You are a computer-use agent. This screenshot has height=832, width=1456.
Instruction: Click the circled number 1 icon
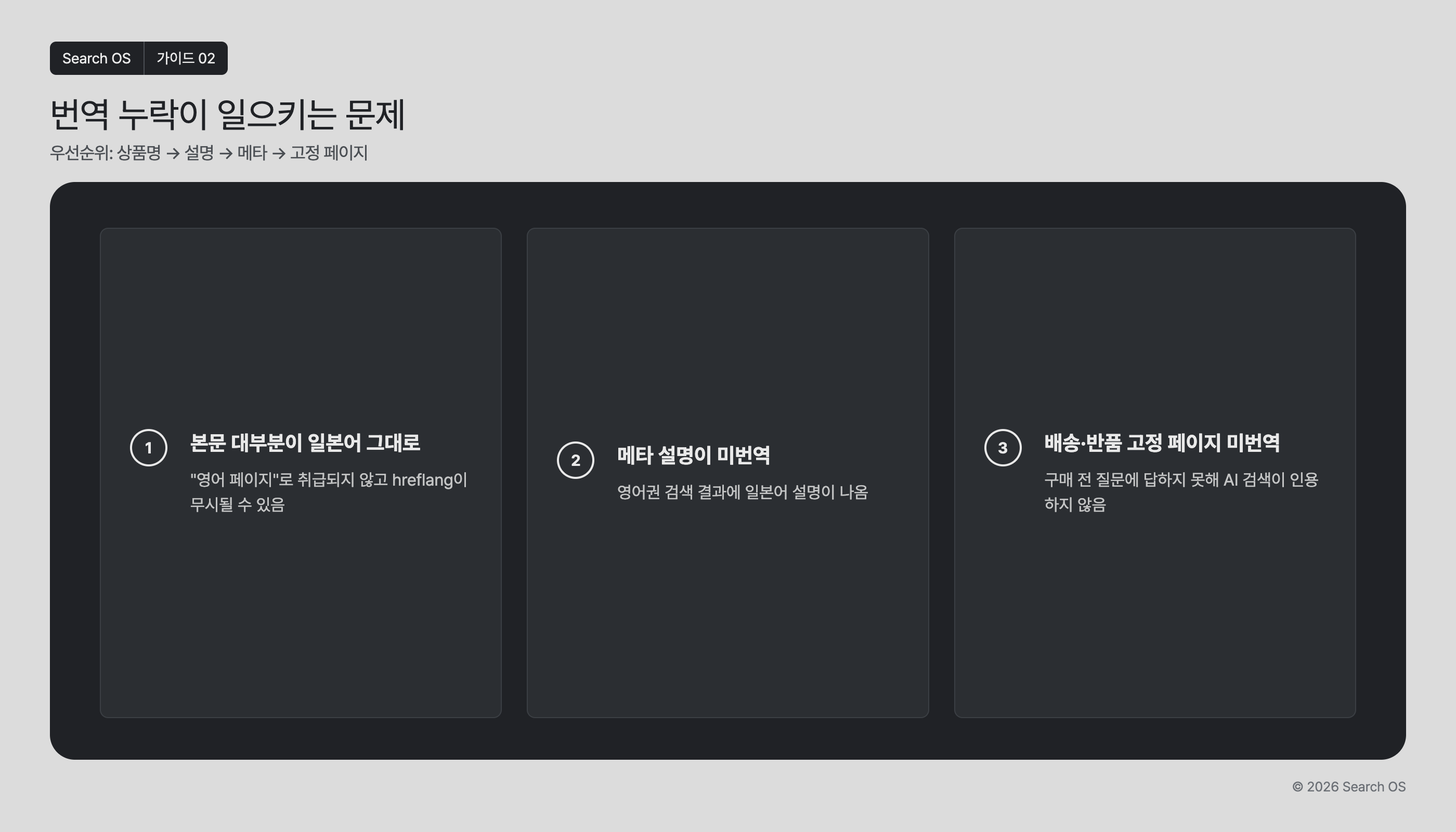tap(149, 447)
